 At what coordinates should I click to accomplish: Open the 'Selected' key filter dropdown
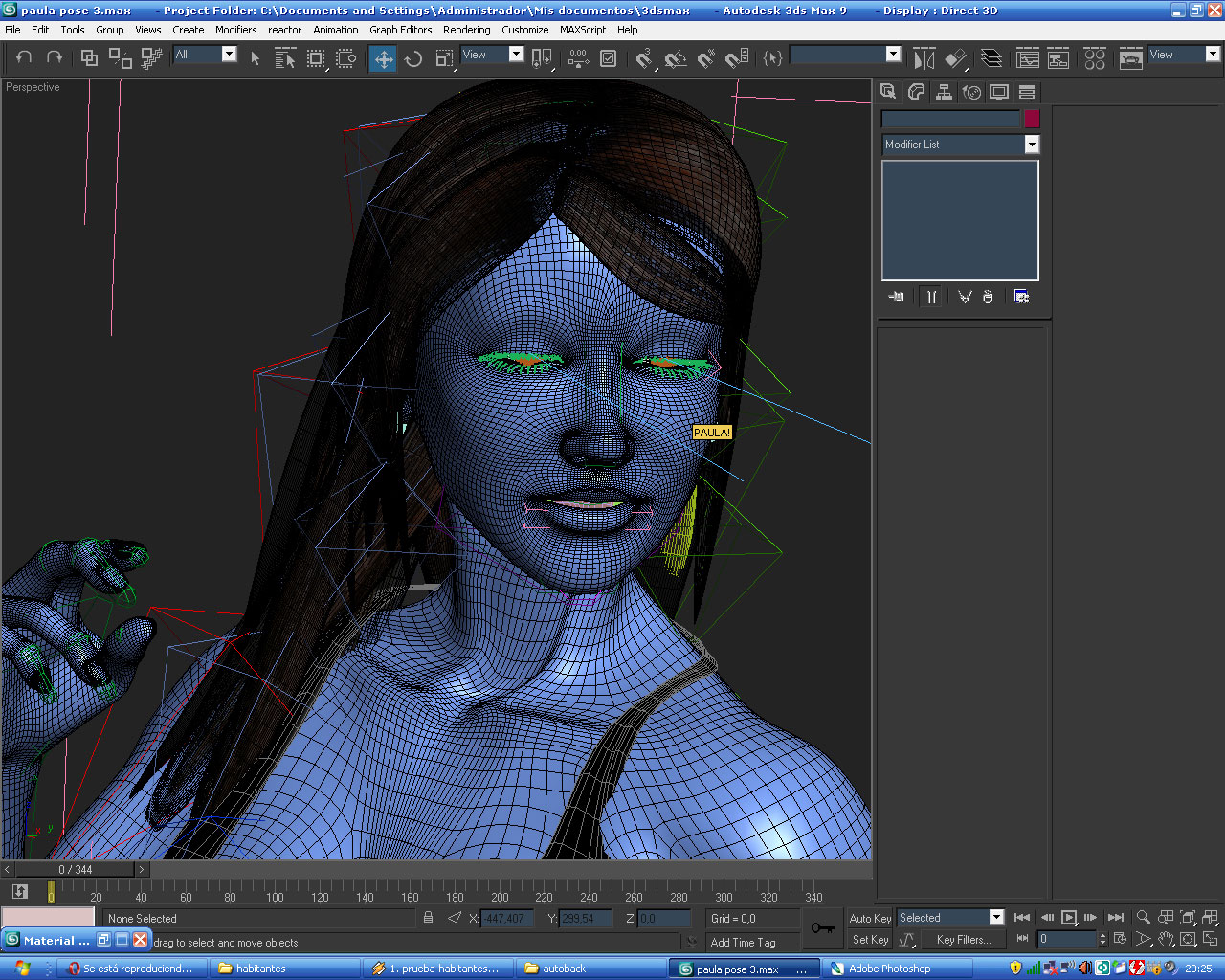pos(996,918)
